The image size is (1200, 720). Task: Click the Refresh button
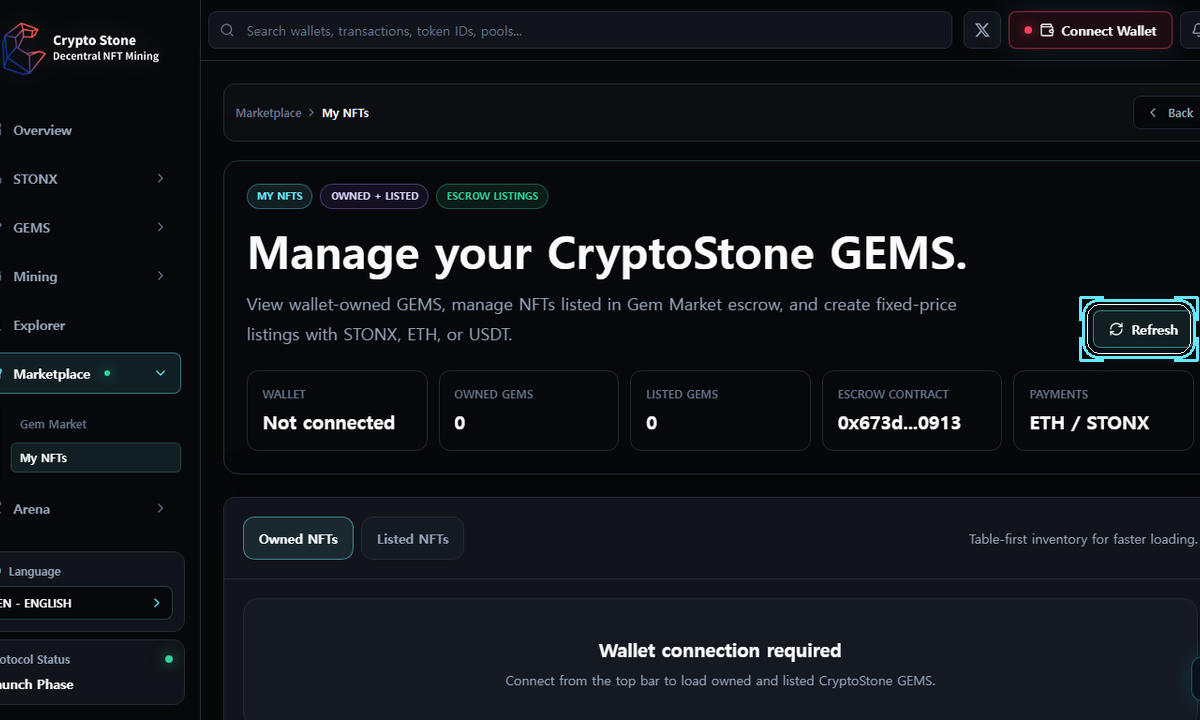1141,329
